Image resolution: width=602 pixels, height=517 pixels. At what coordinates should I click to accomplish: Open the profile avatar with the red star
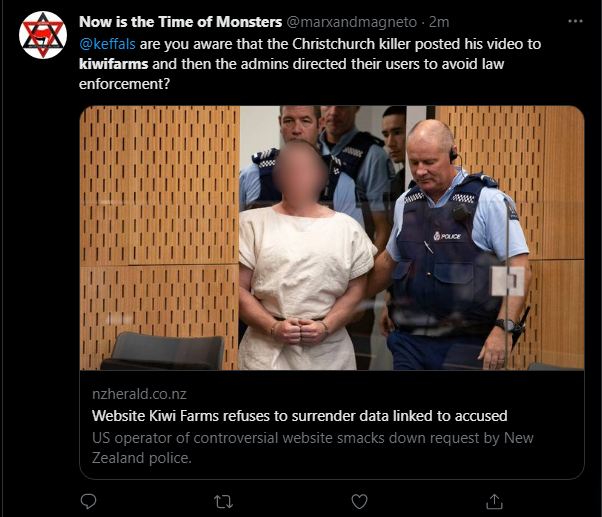43,35
